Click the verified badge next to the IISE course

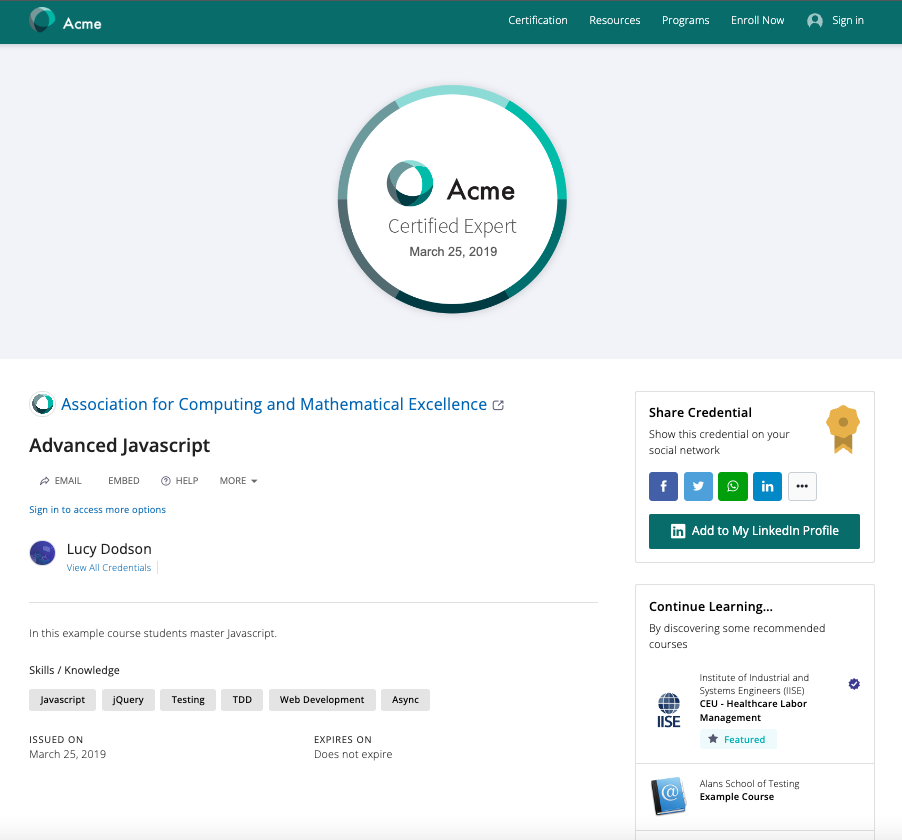pyautogui.click(x=854, y=684)
